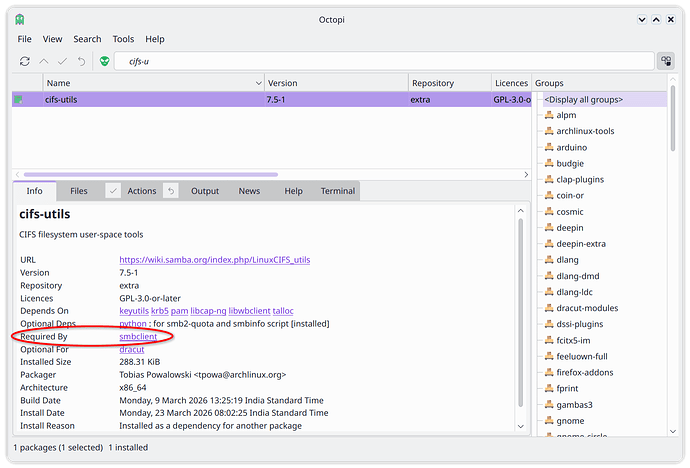690x468 pixels.
Task: Select the dlang-dmd group
Action: [x=577, y=276]
